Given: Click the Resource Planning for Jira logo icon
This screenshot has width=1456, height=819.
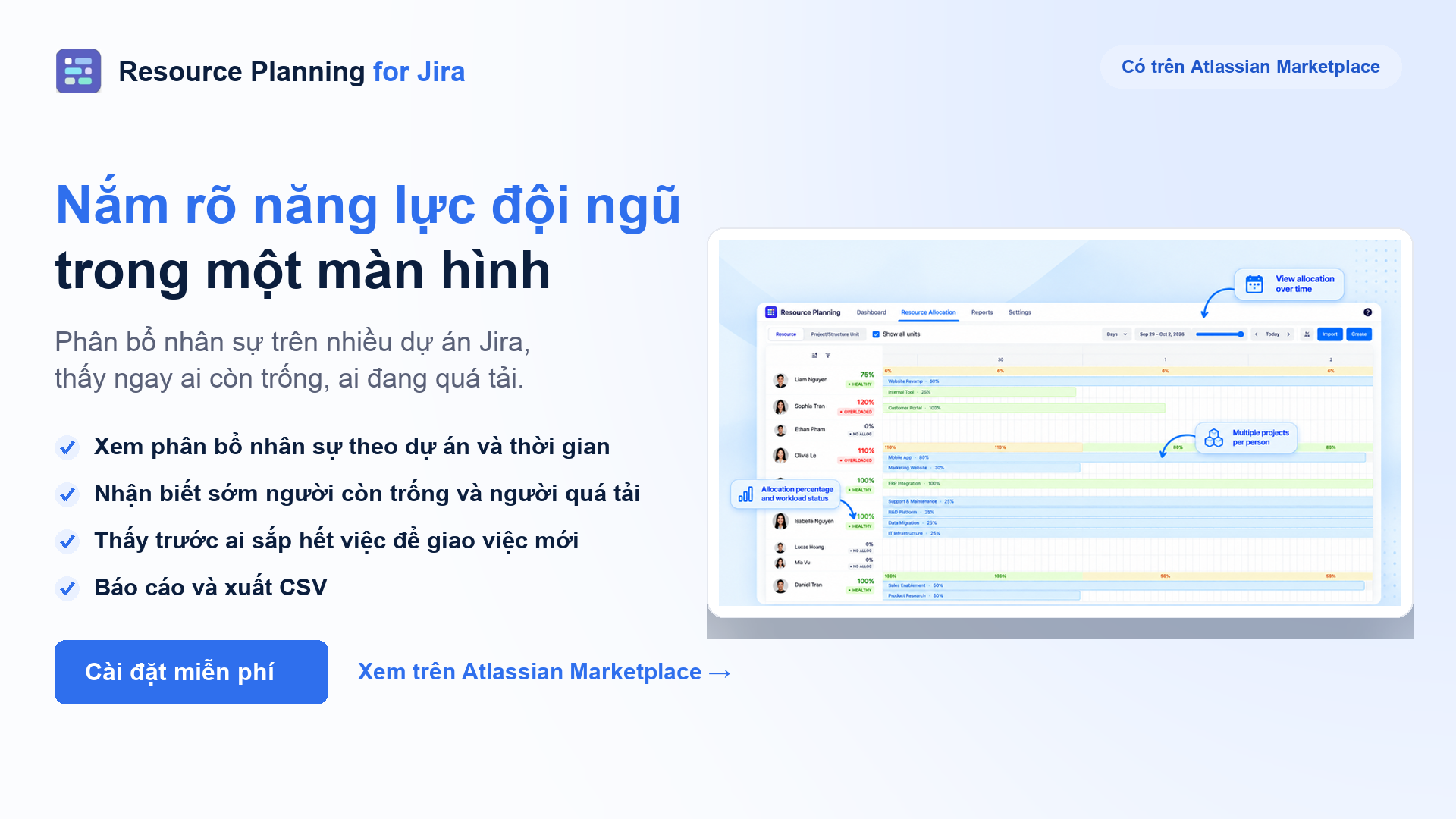Looking at the screenshot, I should (78, 71).
